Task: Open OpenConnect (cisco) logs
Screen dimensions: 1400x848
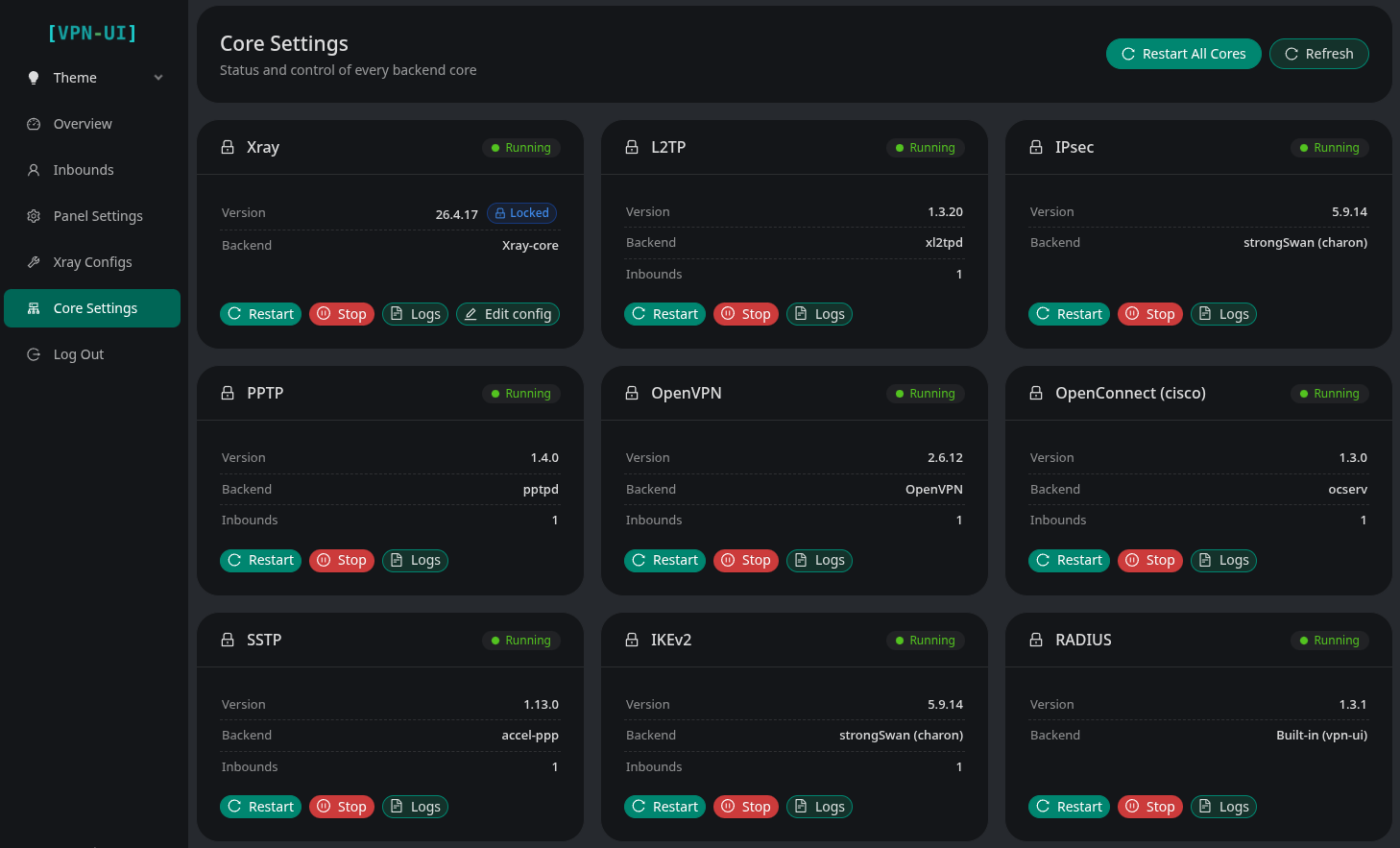Action: (x=1223, y=560)
